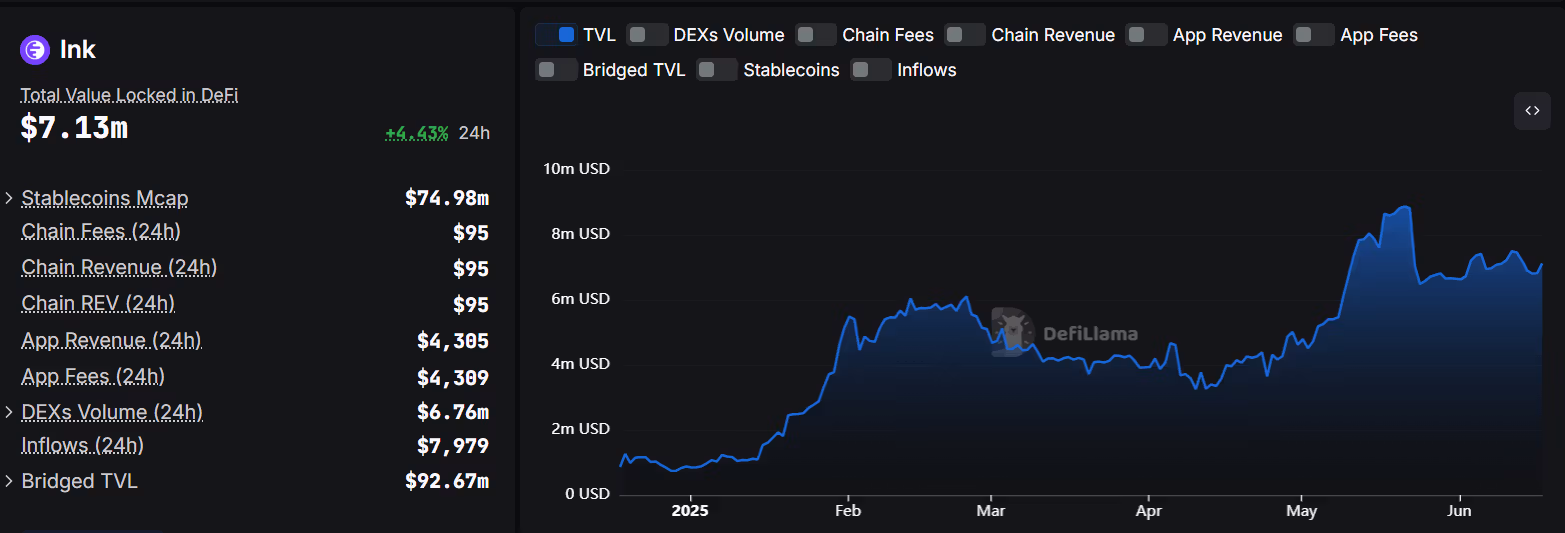Screen dimensions: 1565x533
Task: Click the Chain Fees (24h) label
Action: click(x=101, y=232)
